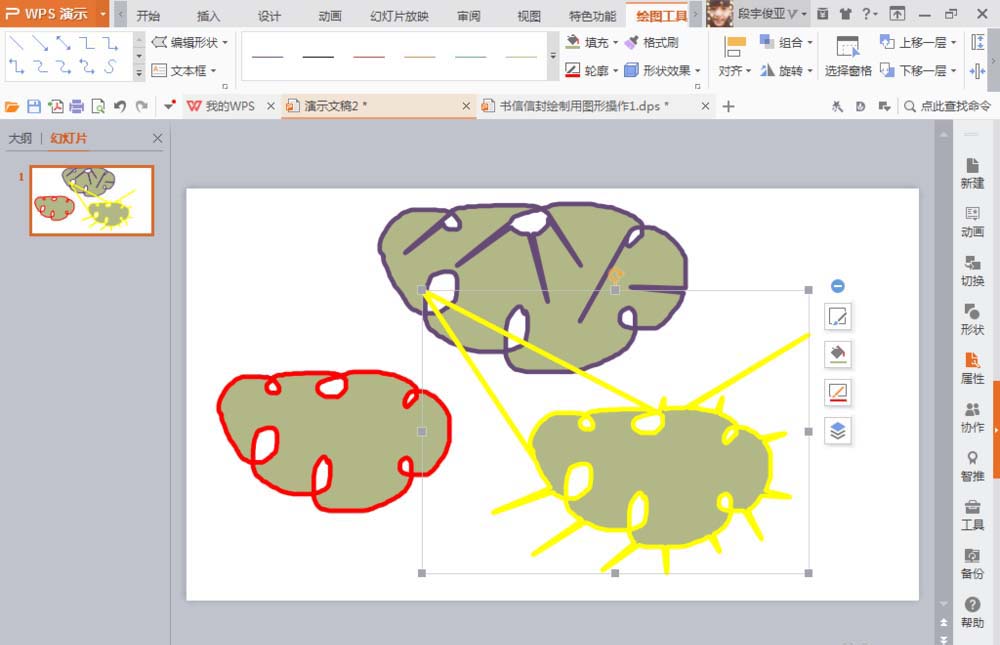Select slide 1 thumbnail in panel
Screen dimensions: 1000x645
click(x=91, y=200)
